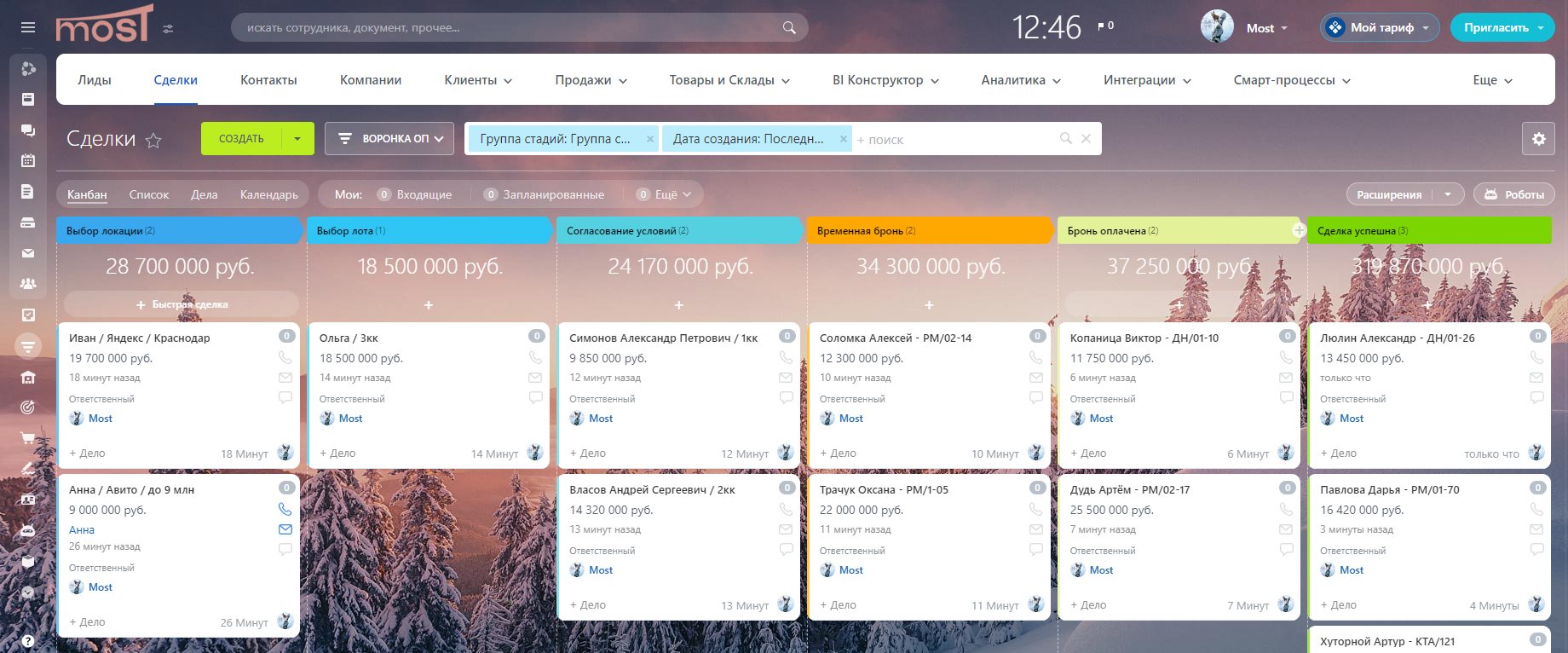This screenshot has width=1568, height=653.
Task: Open the shopping cart icon in sidebar
Action: coord(28,438)
